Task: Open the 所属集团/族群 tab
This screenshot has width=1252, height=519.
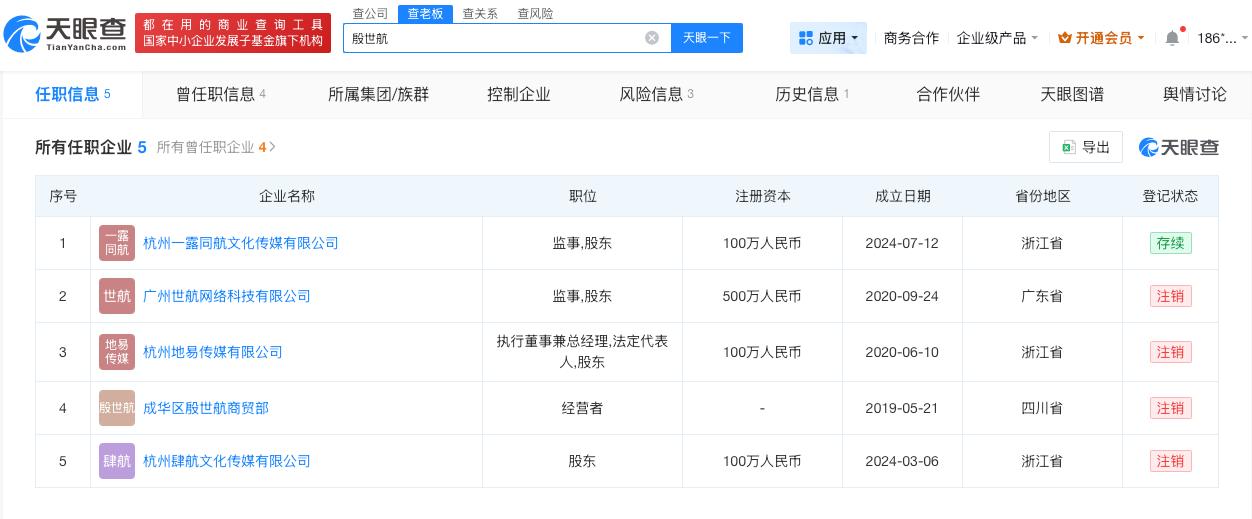Action: point(378,94)
